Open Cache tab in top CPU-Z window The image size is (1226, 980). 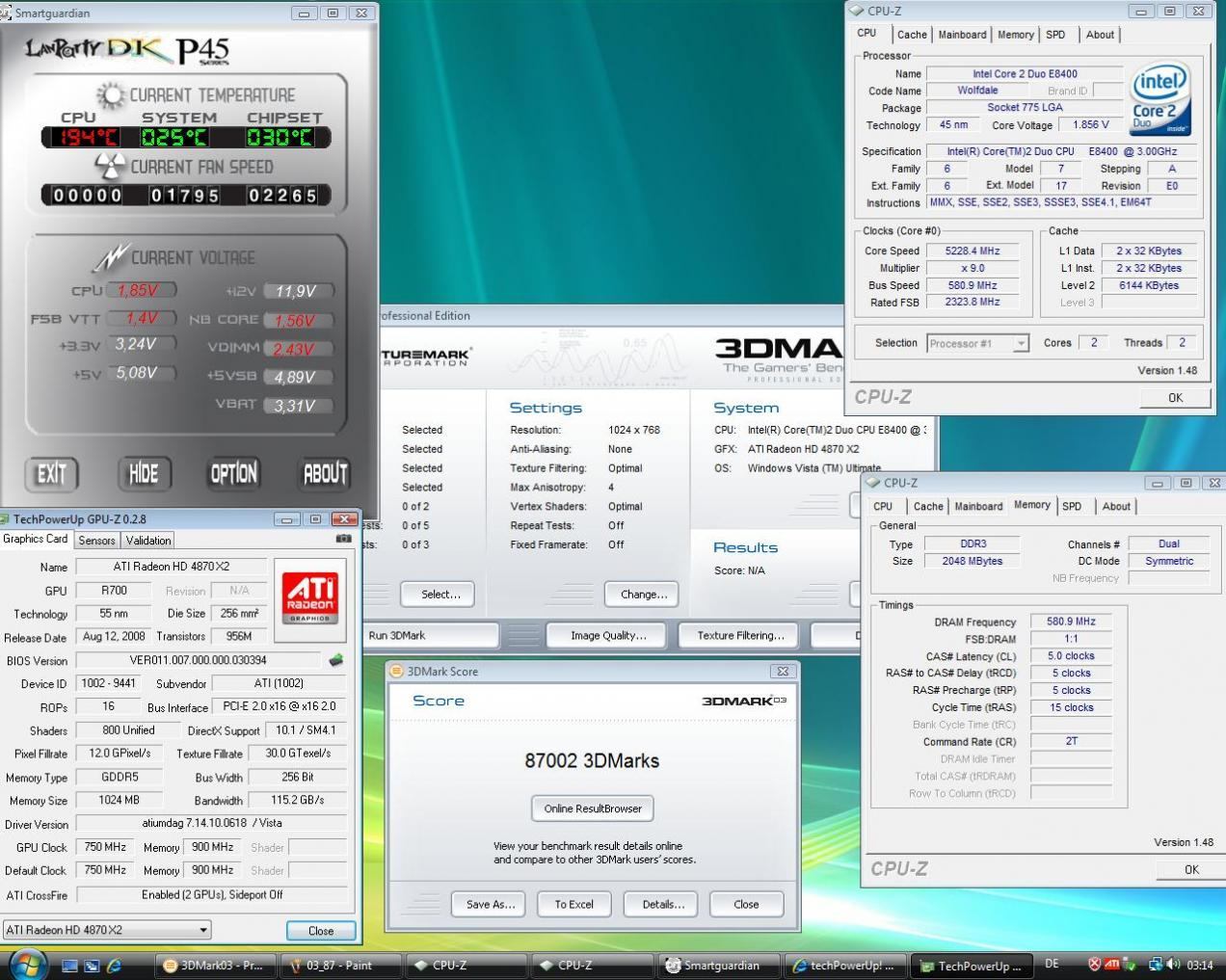pyautogui.click(x=912, y=35)
